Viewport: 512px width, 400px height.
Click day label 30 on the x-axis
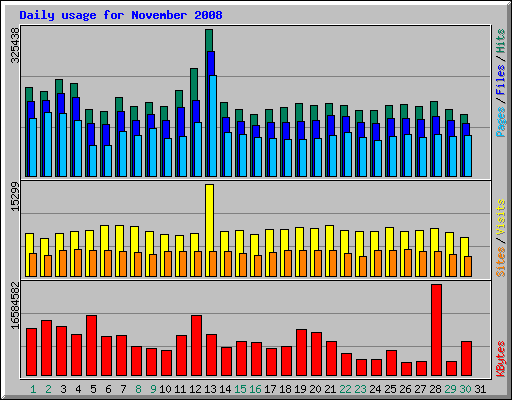(x=465, y=389)
